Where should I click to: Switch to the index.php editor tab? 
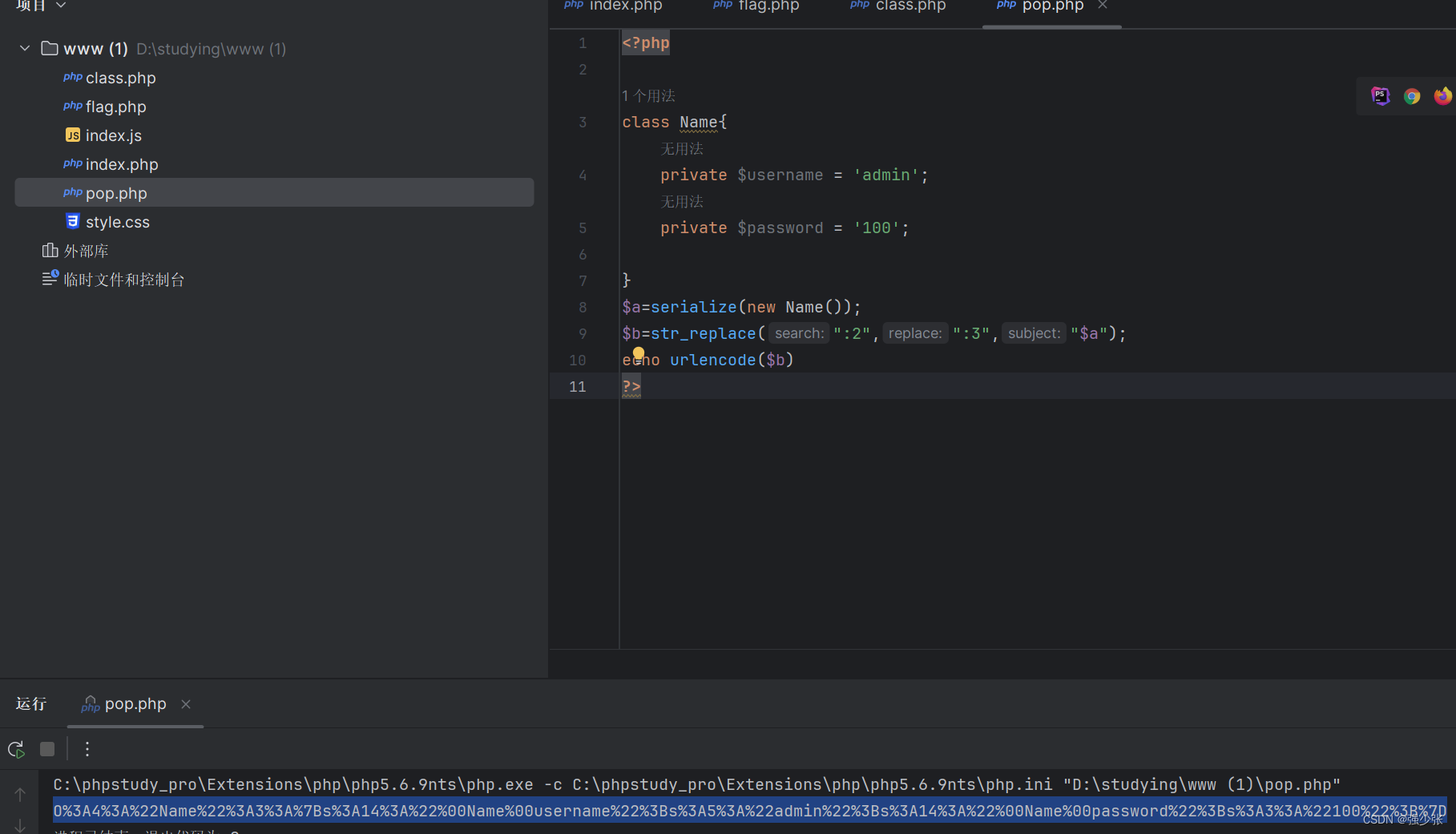614,6
